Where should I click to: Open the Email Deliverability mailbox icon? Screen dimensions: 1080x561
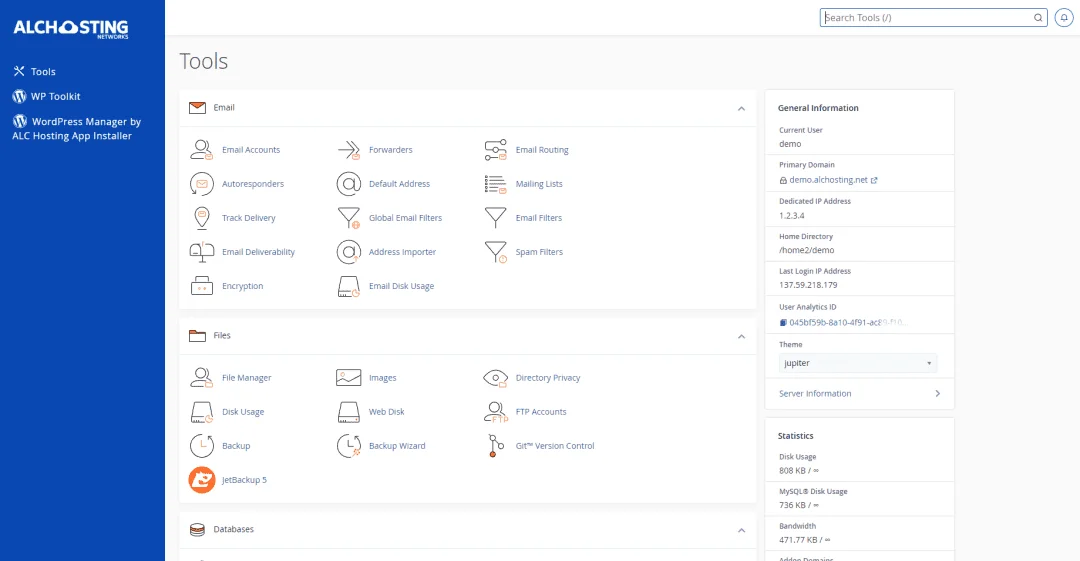201,252
